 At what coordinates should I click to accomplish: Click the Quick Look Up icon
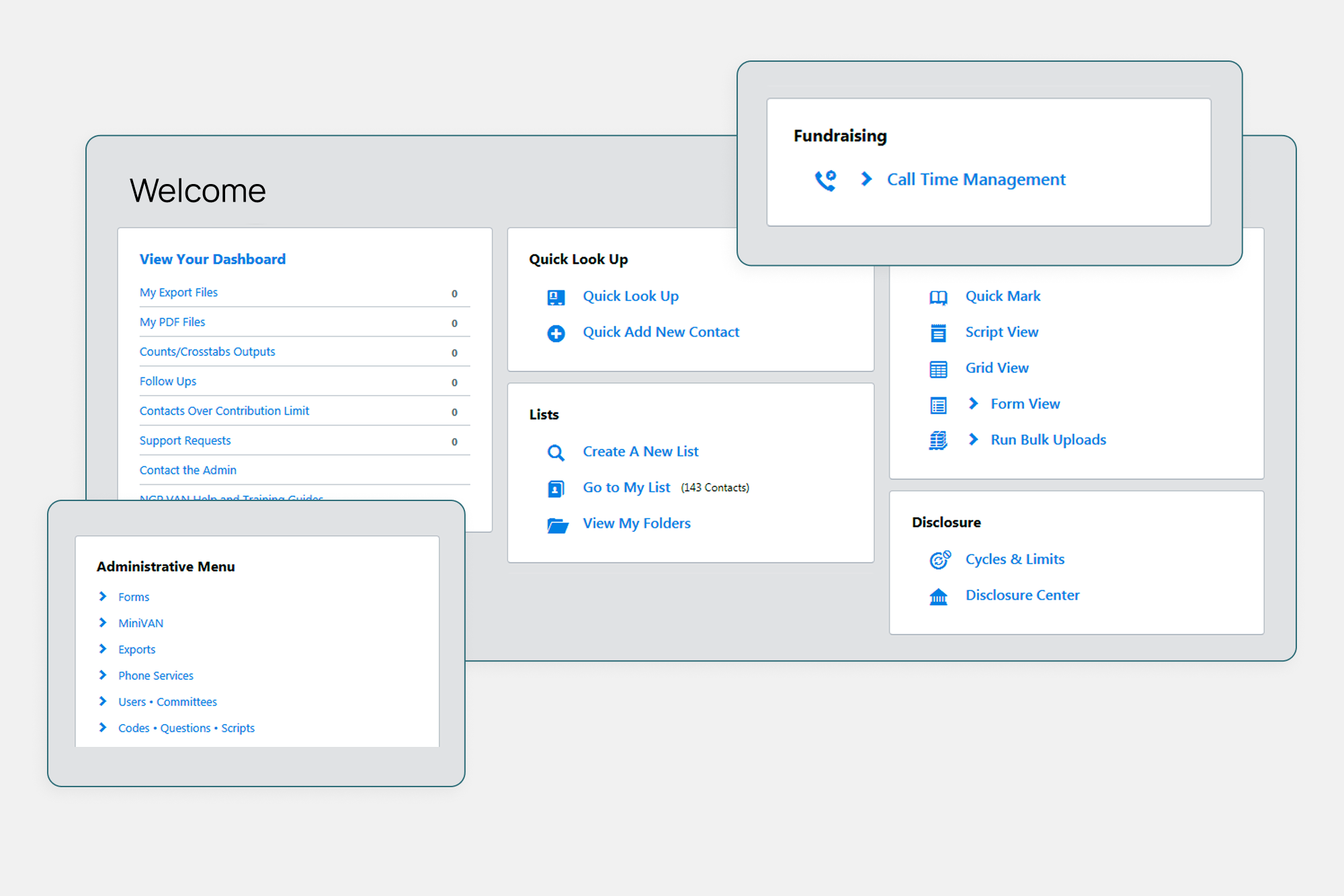pyautogui.click(x=556, y=297)
